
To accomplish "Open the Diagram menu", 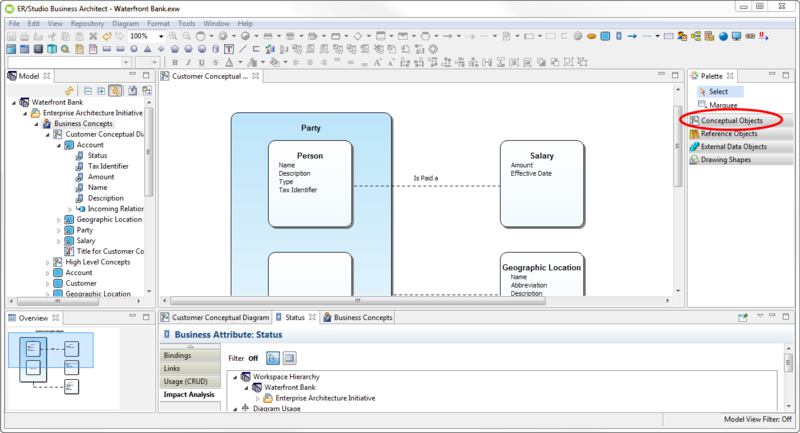I will coord(126,23).
